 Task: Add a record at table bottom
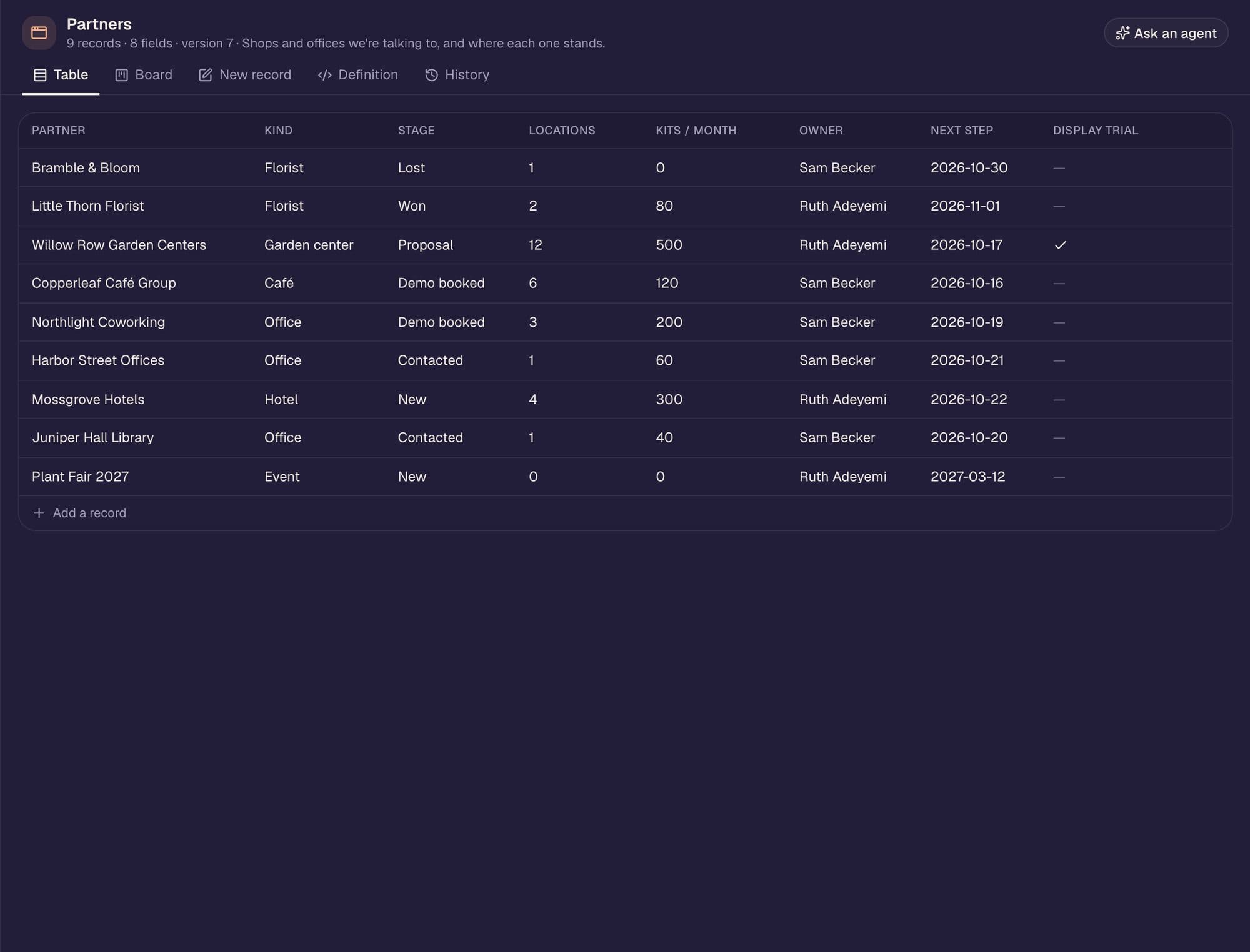[79, 513]
